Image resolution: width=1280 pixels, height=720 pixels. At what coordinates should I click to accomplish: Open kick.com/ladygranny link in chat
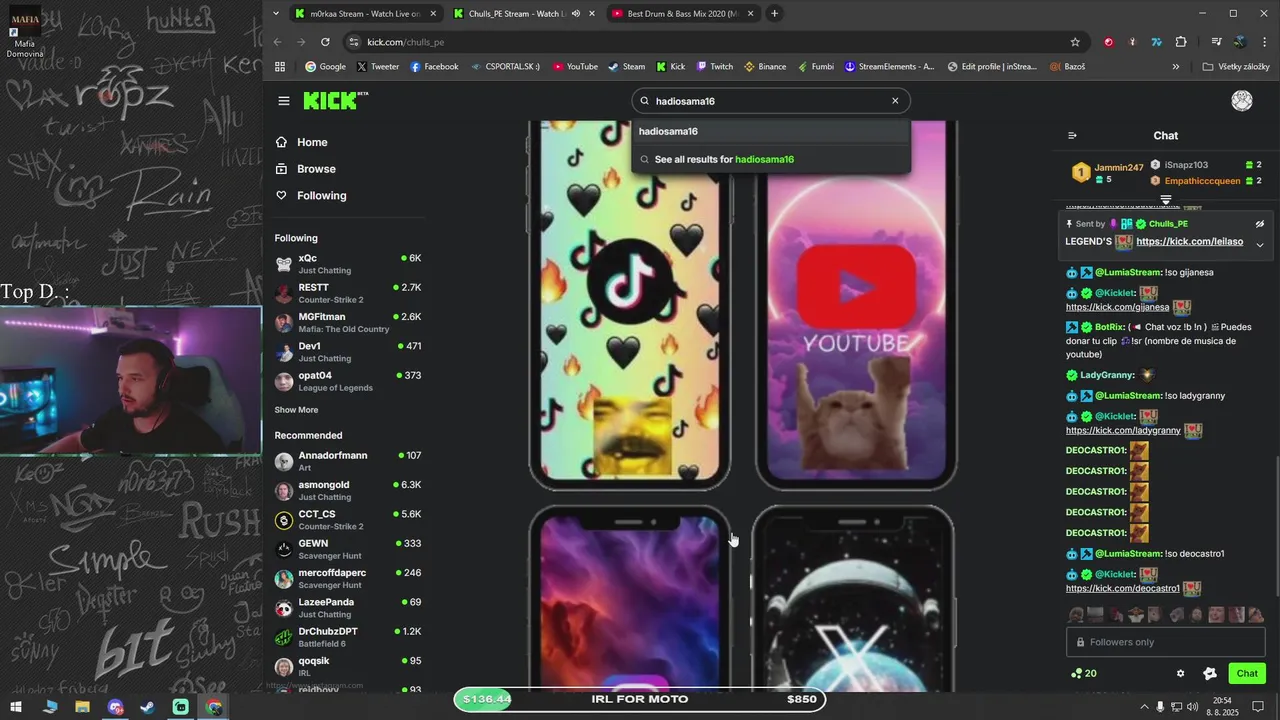(1123, 430)
